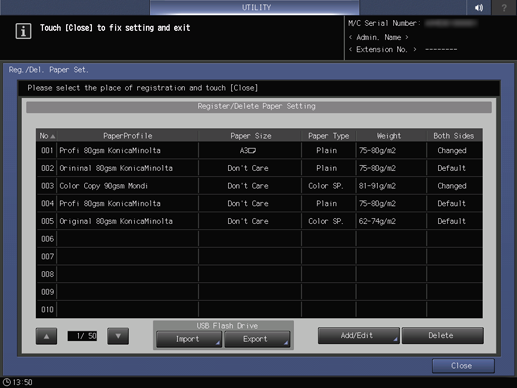Click Close to fix settings
The image size is (517, 388).
463,366
